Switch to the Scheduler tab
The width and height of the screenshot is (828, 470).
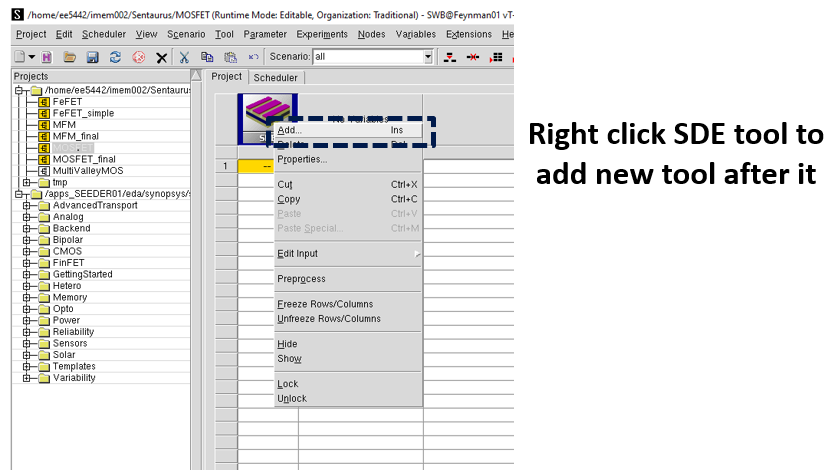275,77
